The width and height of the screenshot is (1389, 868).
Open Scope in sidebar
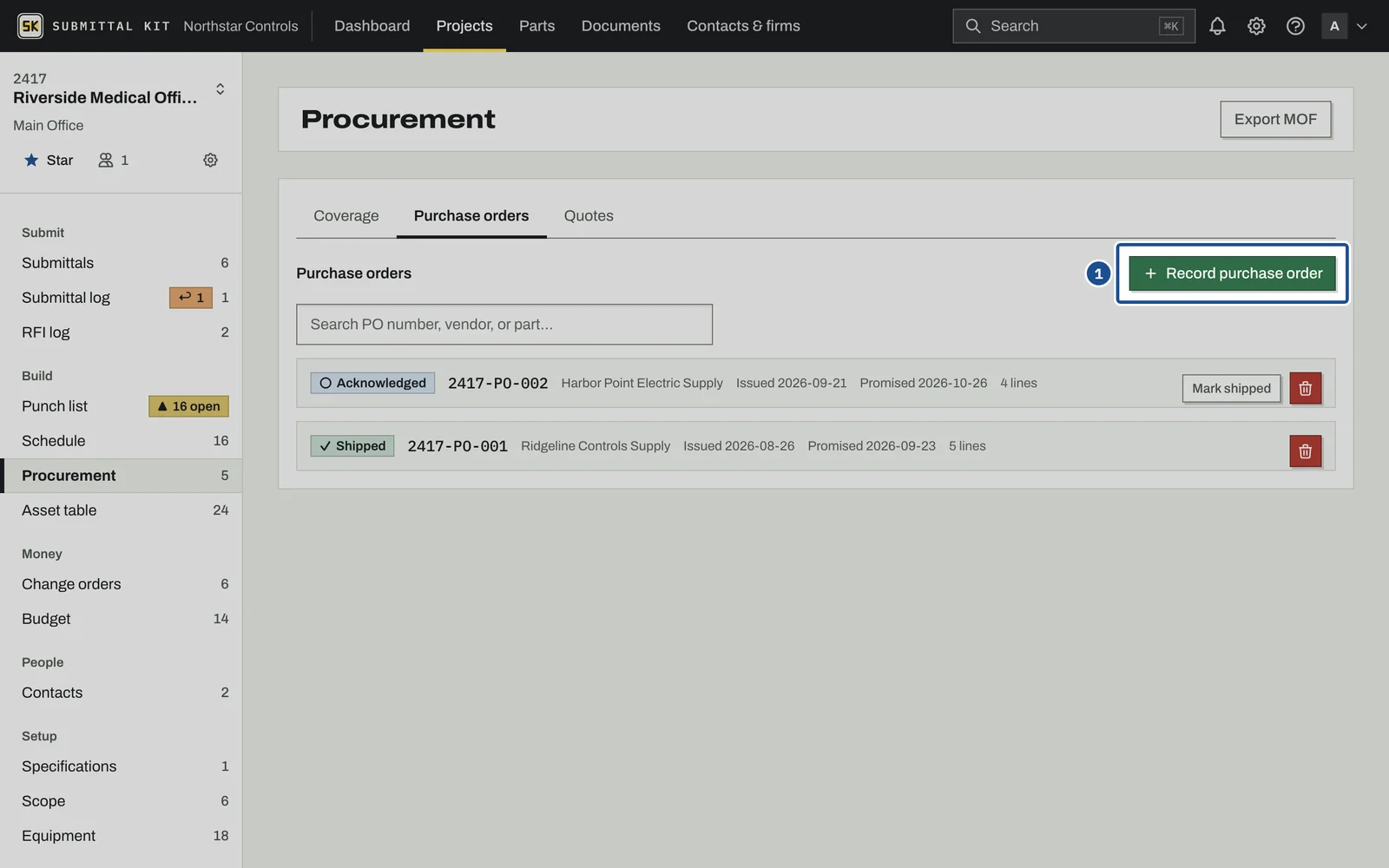(122, 801)
